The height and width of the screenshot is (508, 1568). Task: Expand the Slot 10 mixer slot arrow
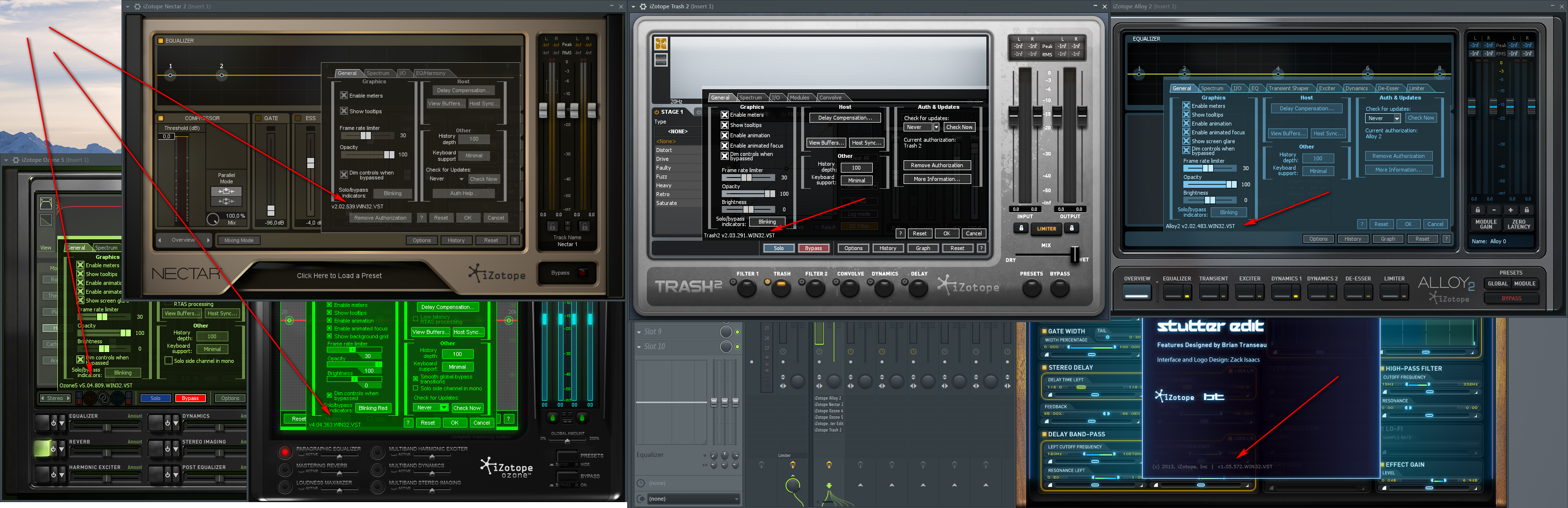click(x=639, y=347)
